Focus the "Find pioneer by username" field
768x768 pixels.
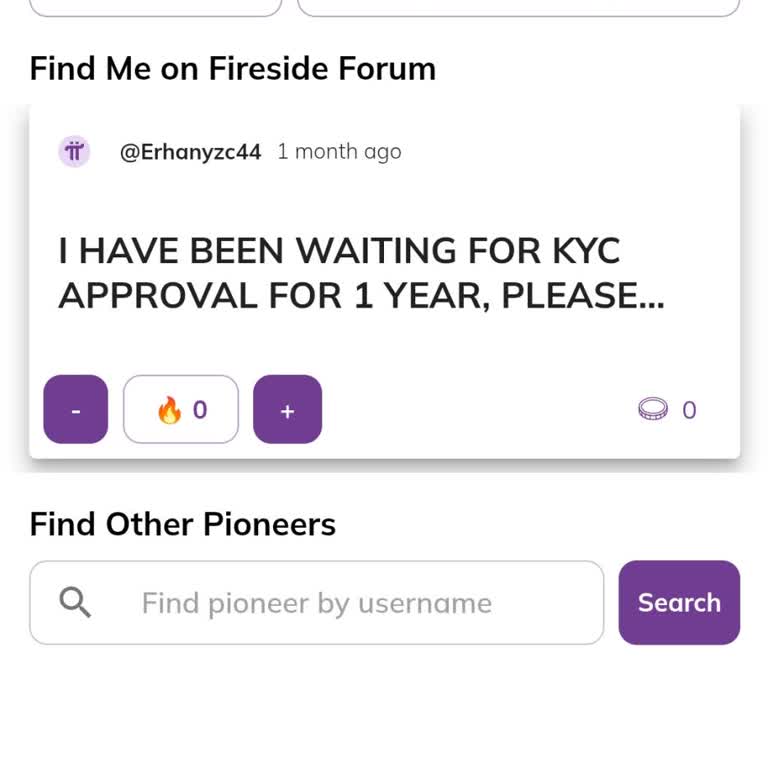coord(316,602)
